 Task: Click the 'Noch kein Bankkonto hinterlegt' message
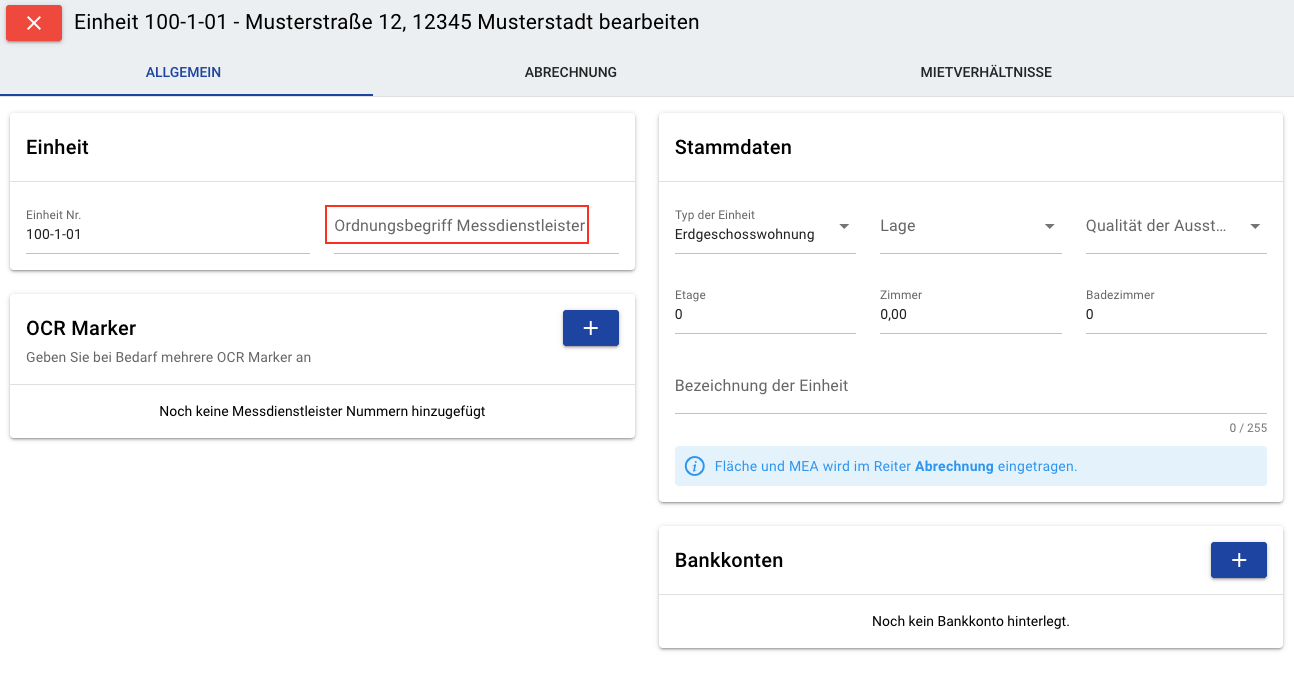(x=970, y=621)
